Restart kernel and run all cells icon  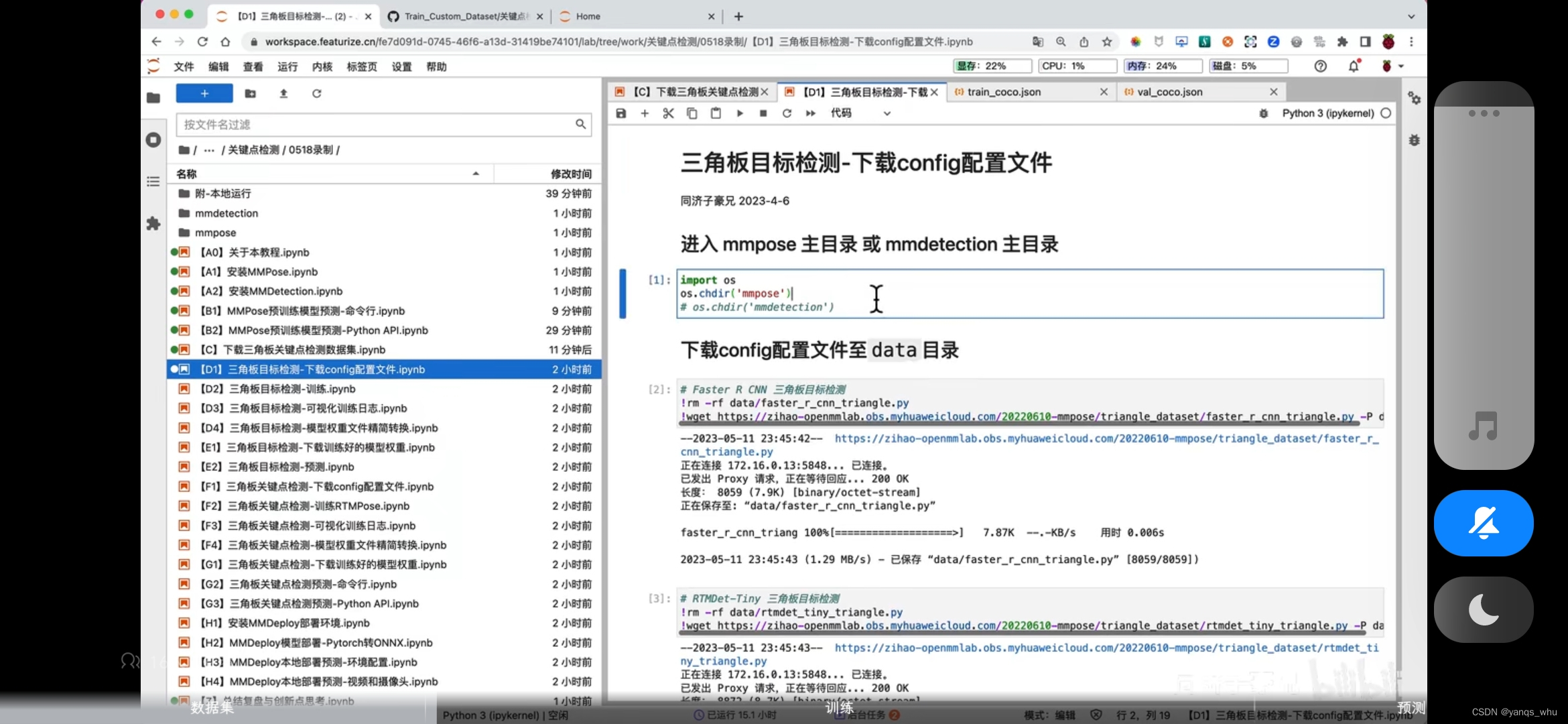pos(811,113)
